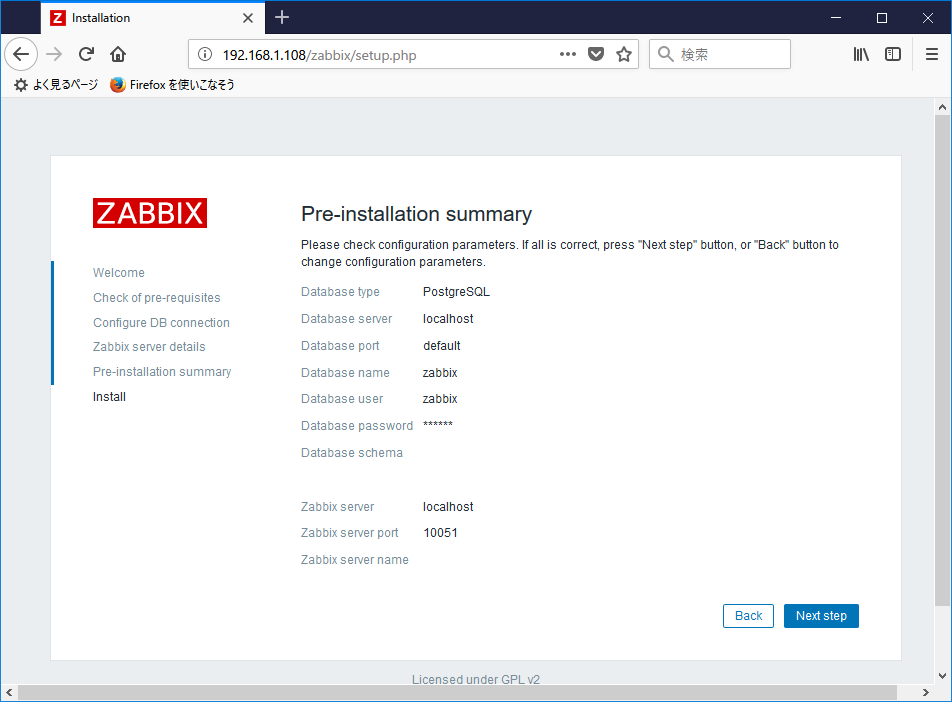The height and width of the screenshot is (702, 952).
Task: Toggle the Firefox sidebar icon
Action: [x=893, y=54]
